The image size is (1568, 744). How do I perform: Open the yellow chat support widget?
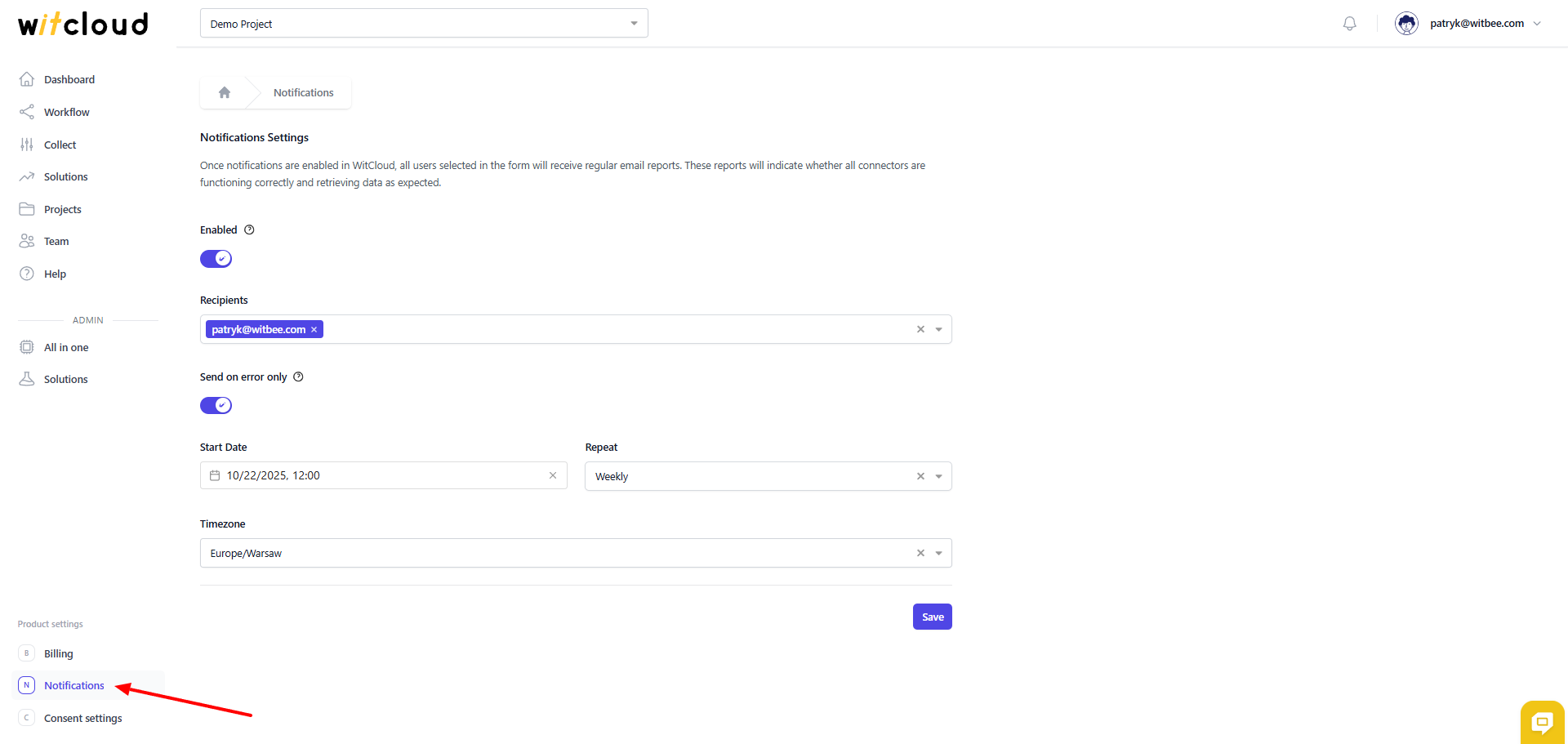(1541, 721)
